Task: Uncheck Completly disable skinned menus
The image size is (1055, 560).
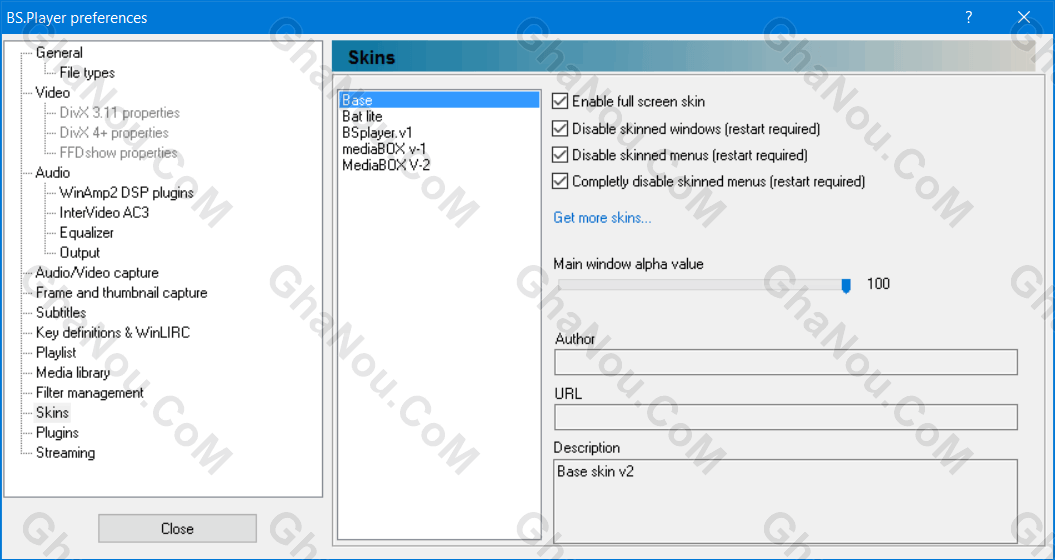Action: [560, 181]
